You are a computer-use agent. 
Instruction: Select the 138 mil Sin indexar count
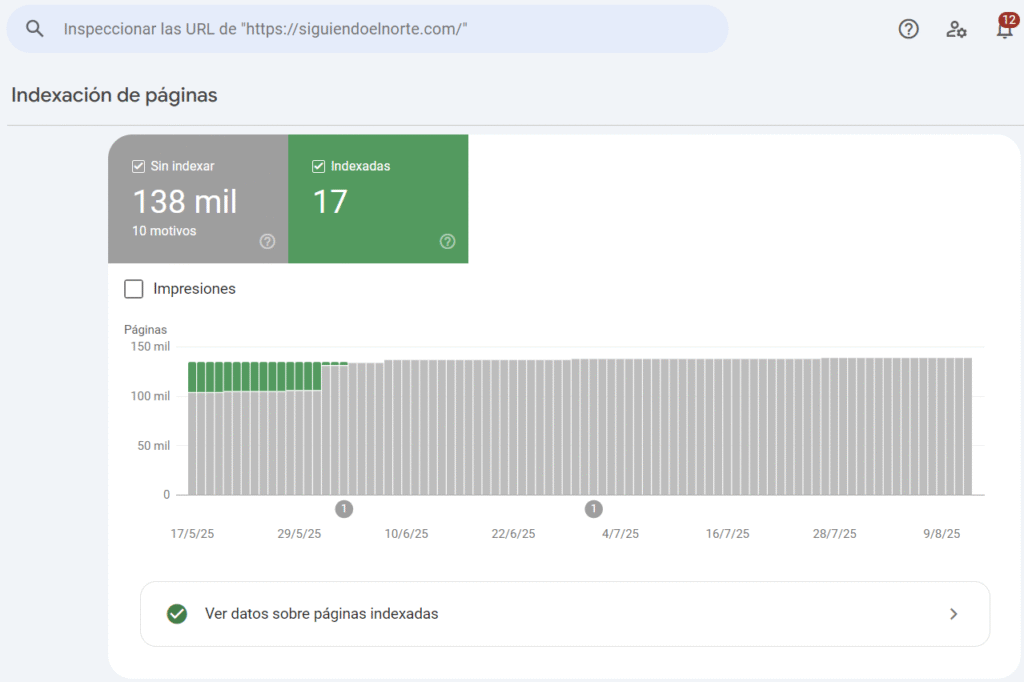click(x=185, y=202)
